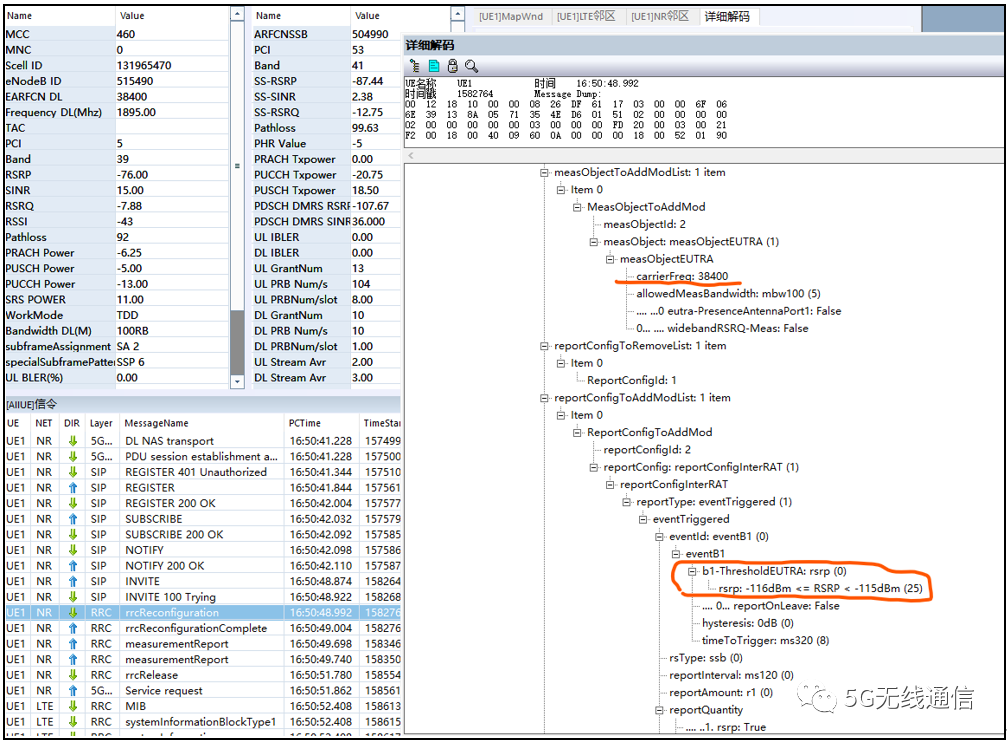This screenshot has height=742, width=1007.
Task: Click the uplink arrow of REGISTER row
Action: click(x=73, y=488)
